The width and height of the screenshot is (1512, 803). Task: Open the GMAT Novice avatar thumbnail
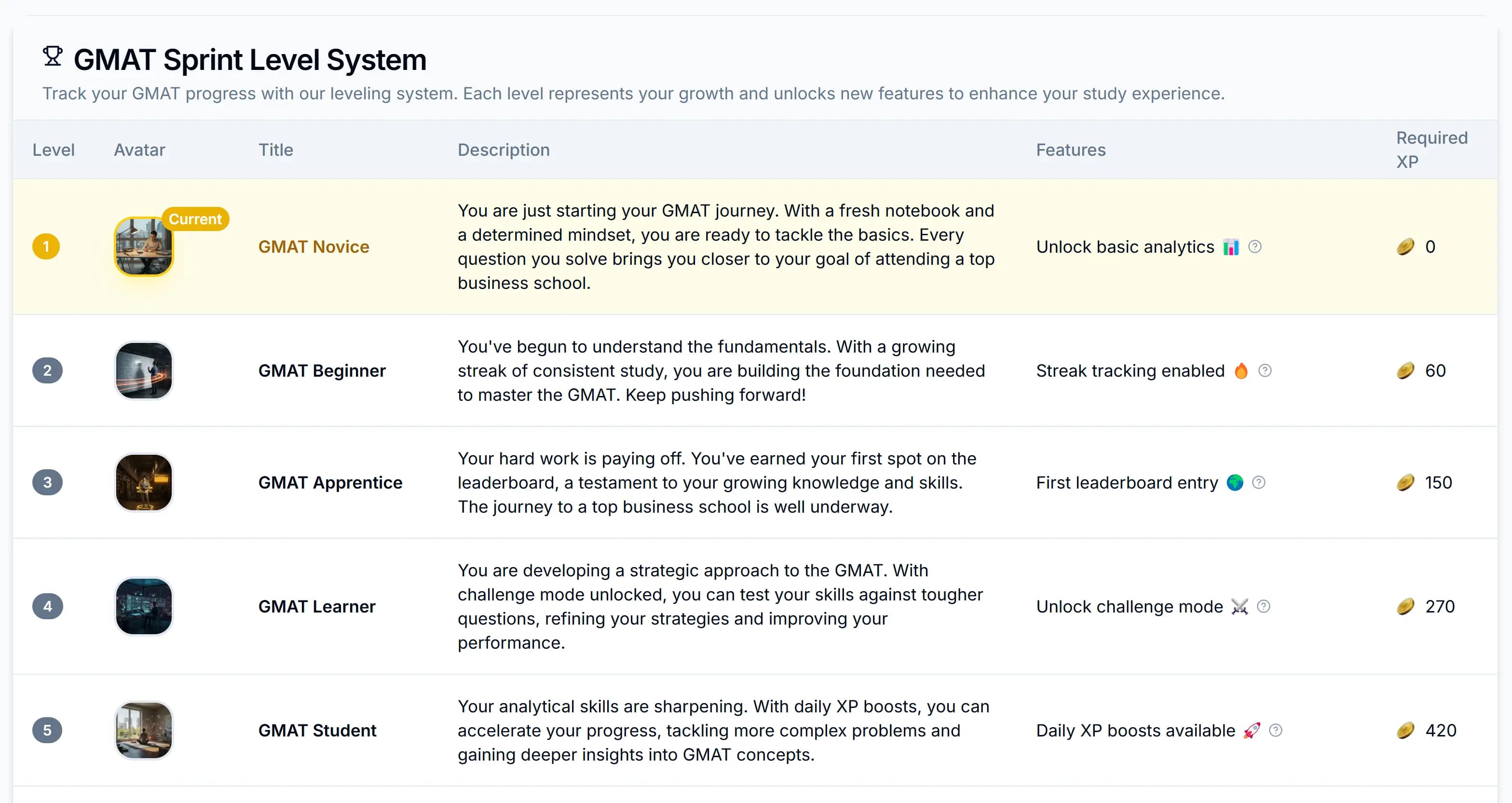tap(144, 246)
